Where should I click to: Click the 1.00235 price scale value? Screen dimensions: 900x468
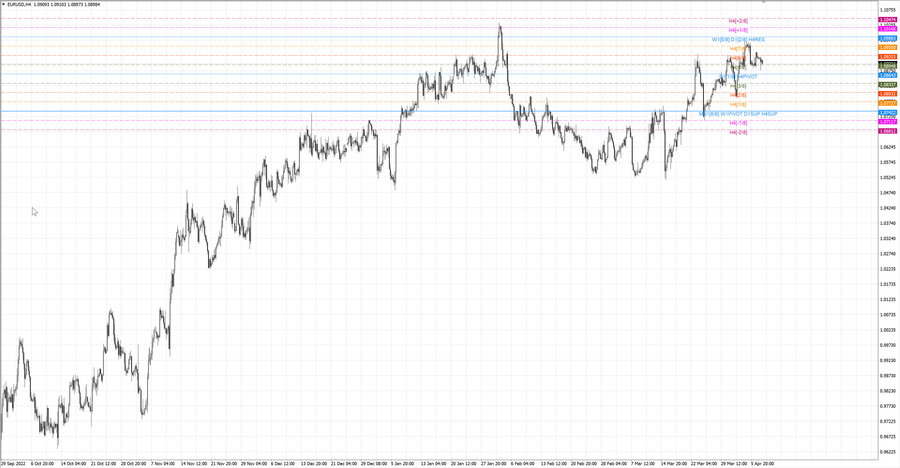[888, 330]
